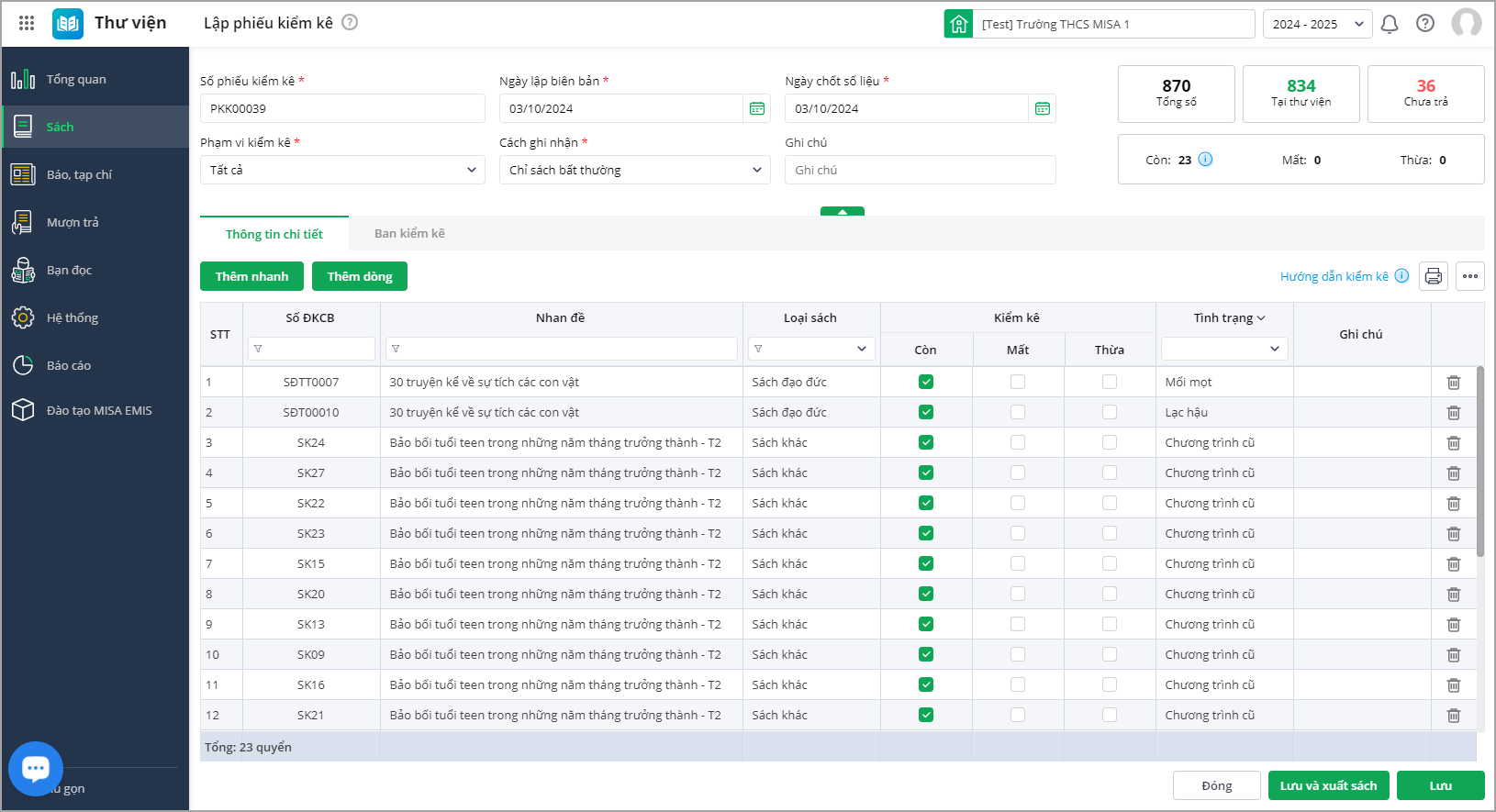Click the Ghi chú input field

pyautogui.click(x=920, y=170)
